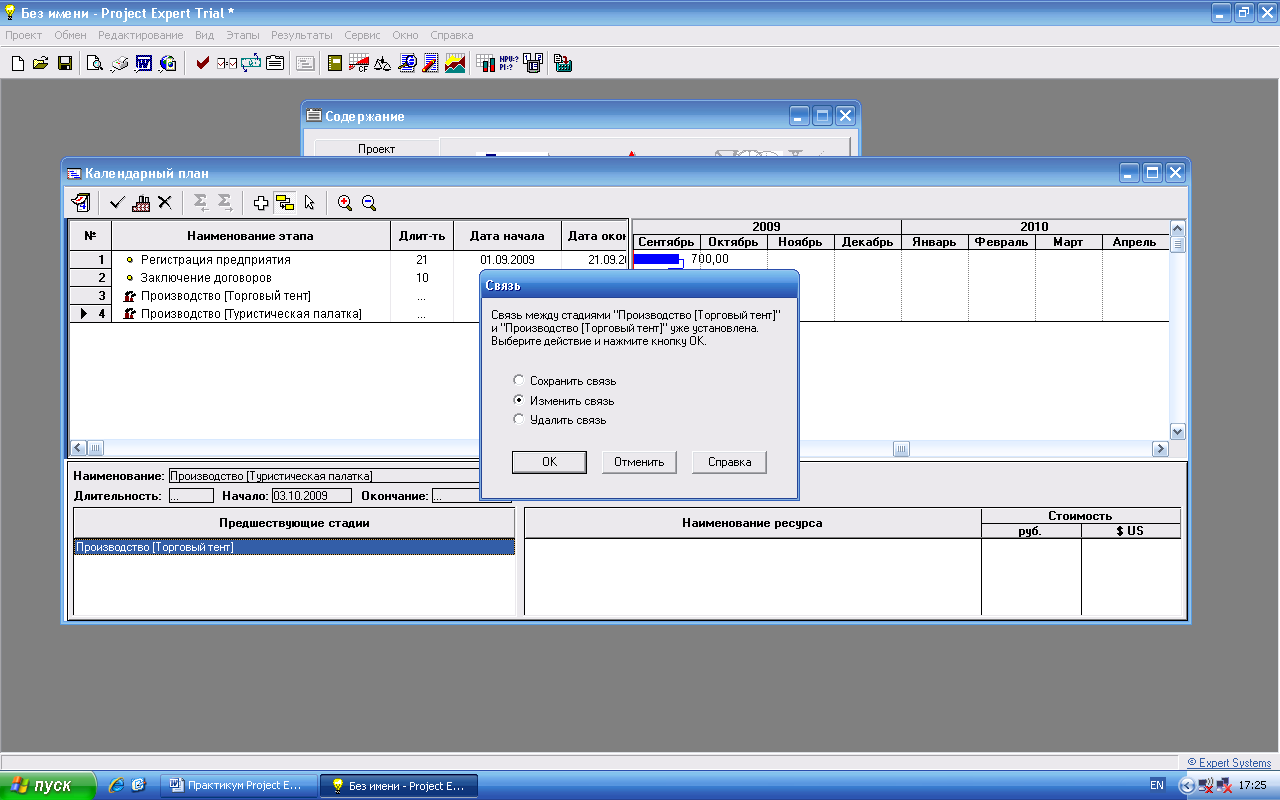
Task: Switch to the Проект tab in Содержание window
Action: (376, 148)
